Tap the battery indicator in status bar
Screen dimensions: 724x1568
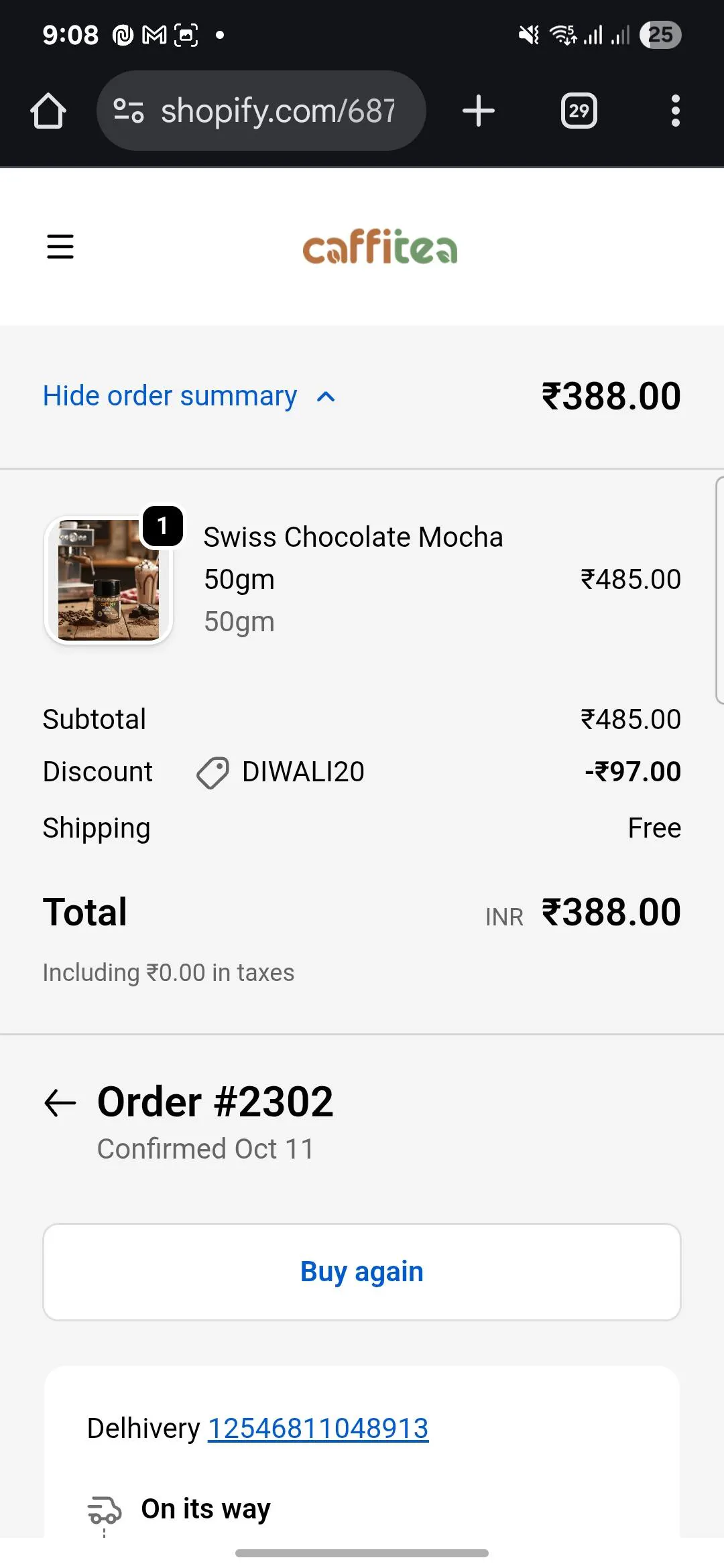point(660,35)
